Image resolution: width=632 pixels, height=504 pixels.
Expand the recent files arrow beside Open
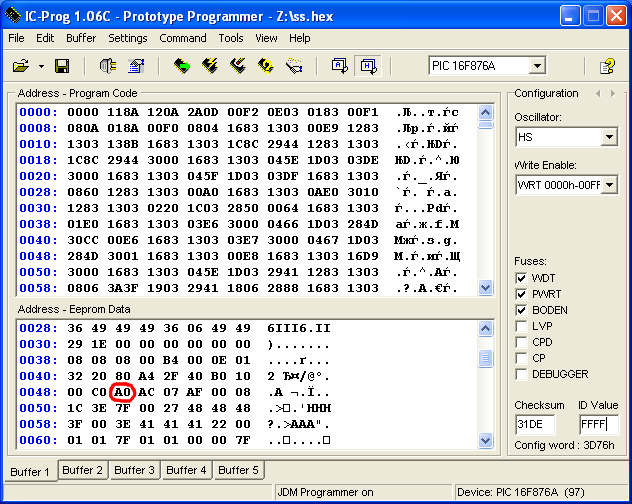pyautogui.click(x=41, y=66)
